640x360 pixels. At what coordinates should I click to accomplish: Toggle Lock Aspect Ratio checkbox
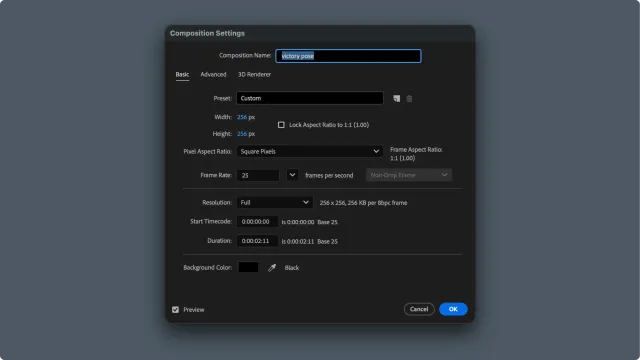(281, 125)
